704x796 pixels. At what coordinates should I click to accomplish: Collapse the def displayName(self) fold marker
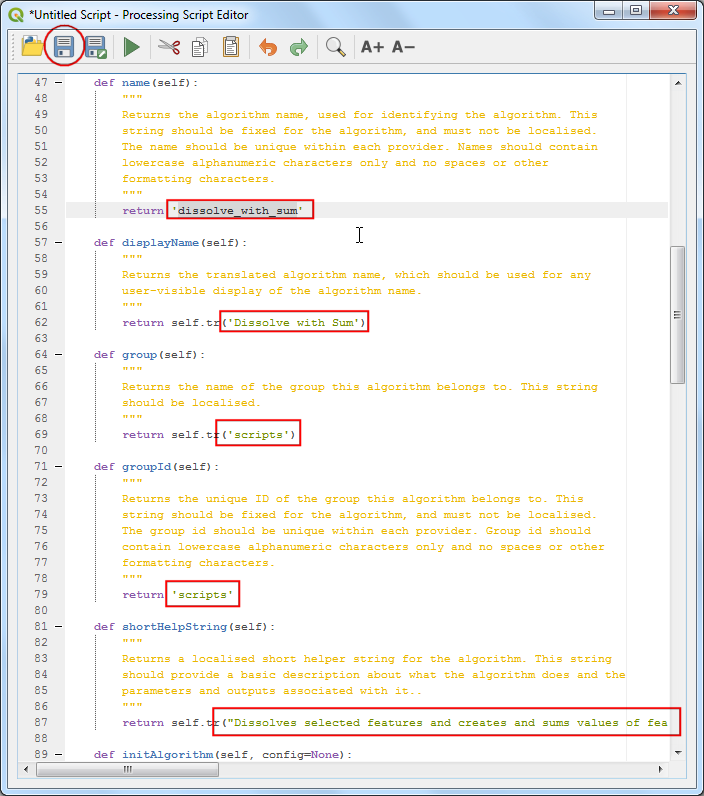tap(59, 243)
